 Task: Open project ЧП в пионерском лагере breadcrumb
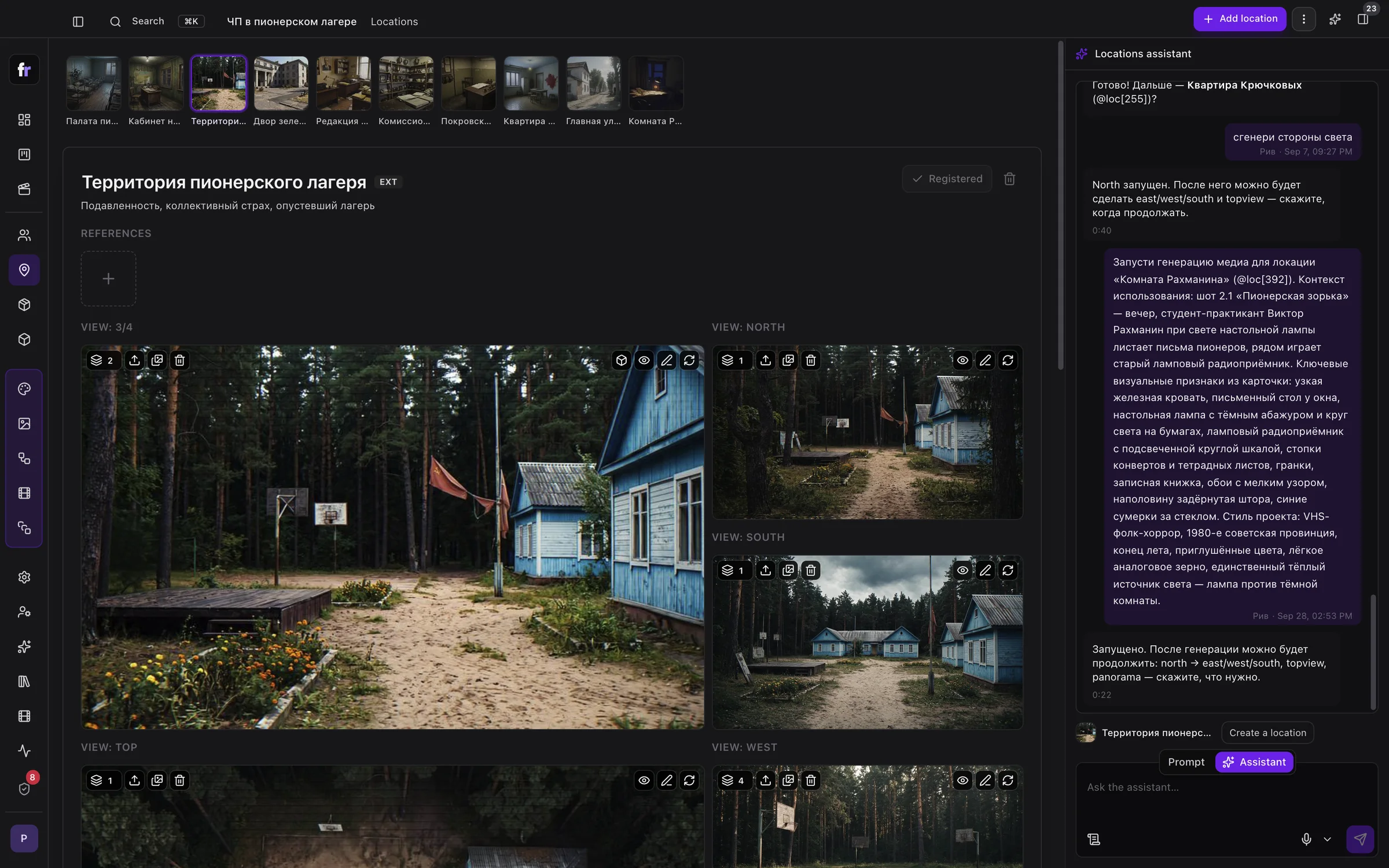click(292, 21)
